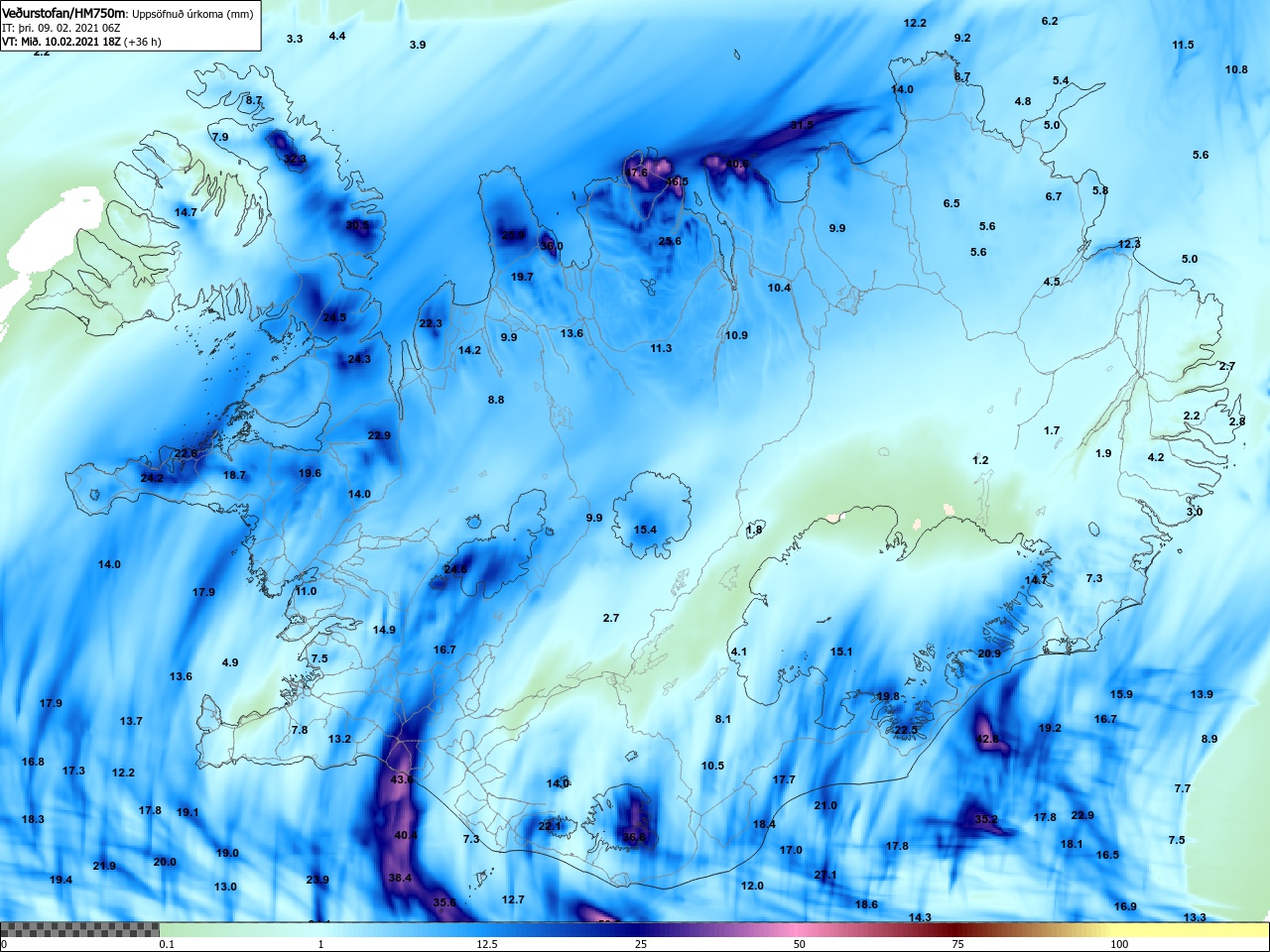Click the precipitation value 13.2
The image size is (1270, 952).
click(x=339, y=739)
